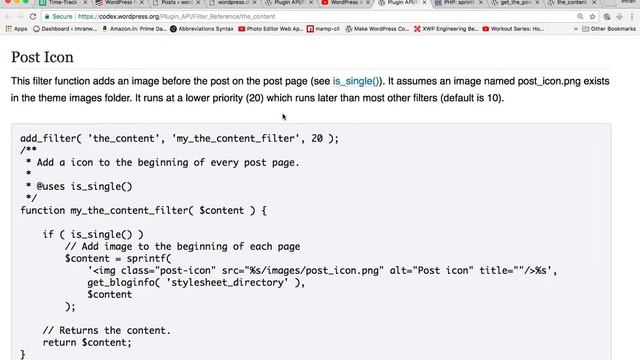Click 'function my_the_content_filter( $content )' line
Viewport: 640px width, 360px height.
coord(143,211)
